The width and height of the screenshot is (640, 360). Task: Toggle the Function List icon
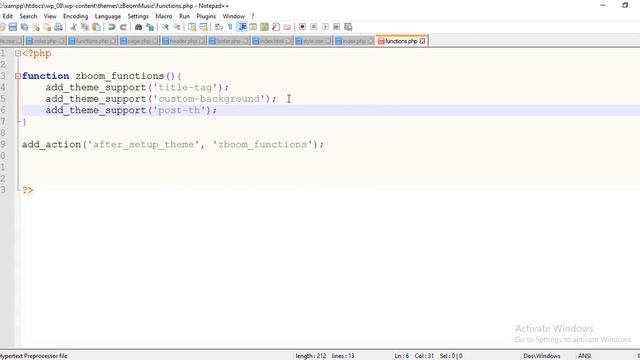(x=276, y=27)
